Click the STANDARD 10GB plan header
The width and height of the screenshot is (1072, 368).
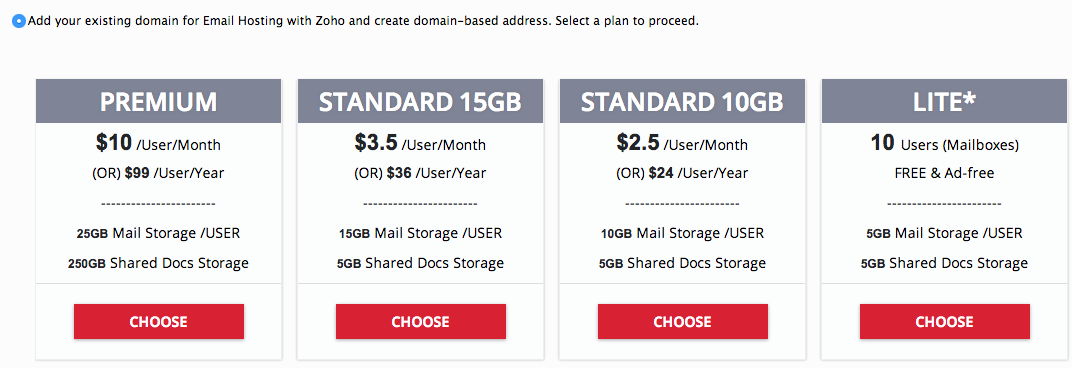click(x=682, y=101)
